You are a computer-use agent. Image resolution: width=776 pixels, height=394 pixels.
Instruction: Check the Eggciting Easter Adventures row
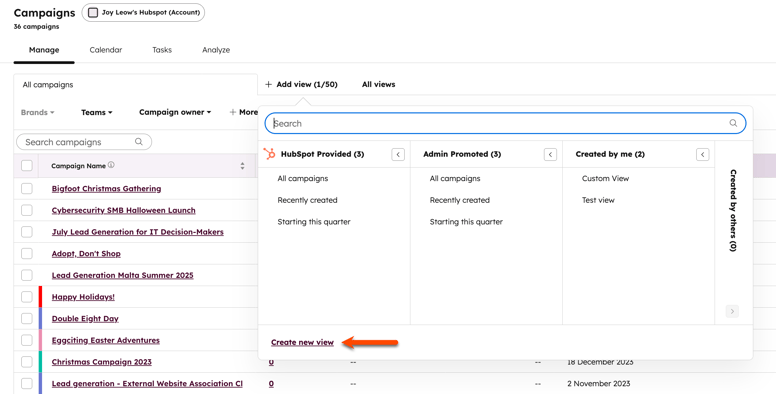click(27, 340)
